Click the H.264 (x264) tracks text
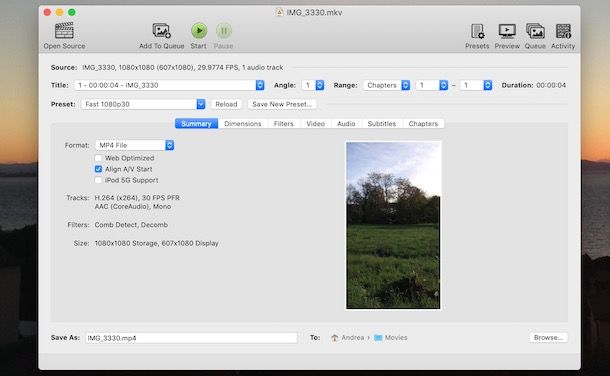610x376 pixels. click(x=137, y=198)
